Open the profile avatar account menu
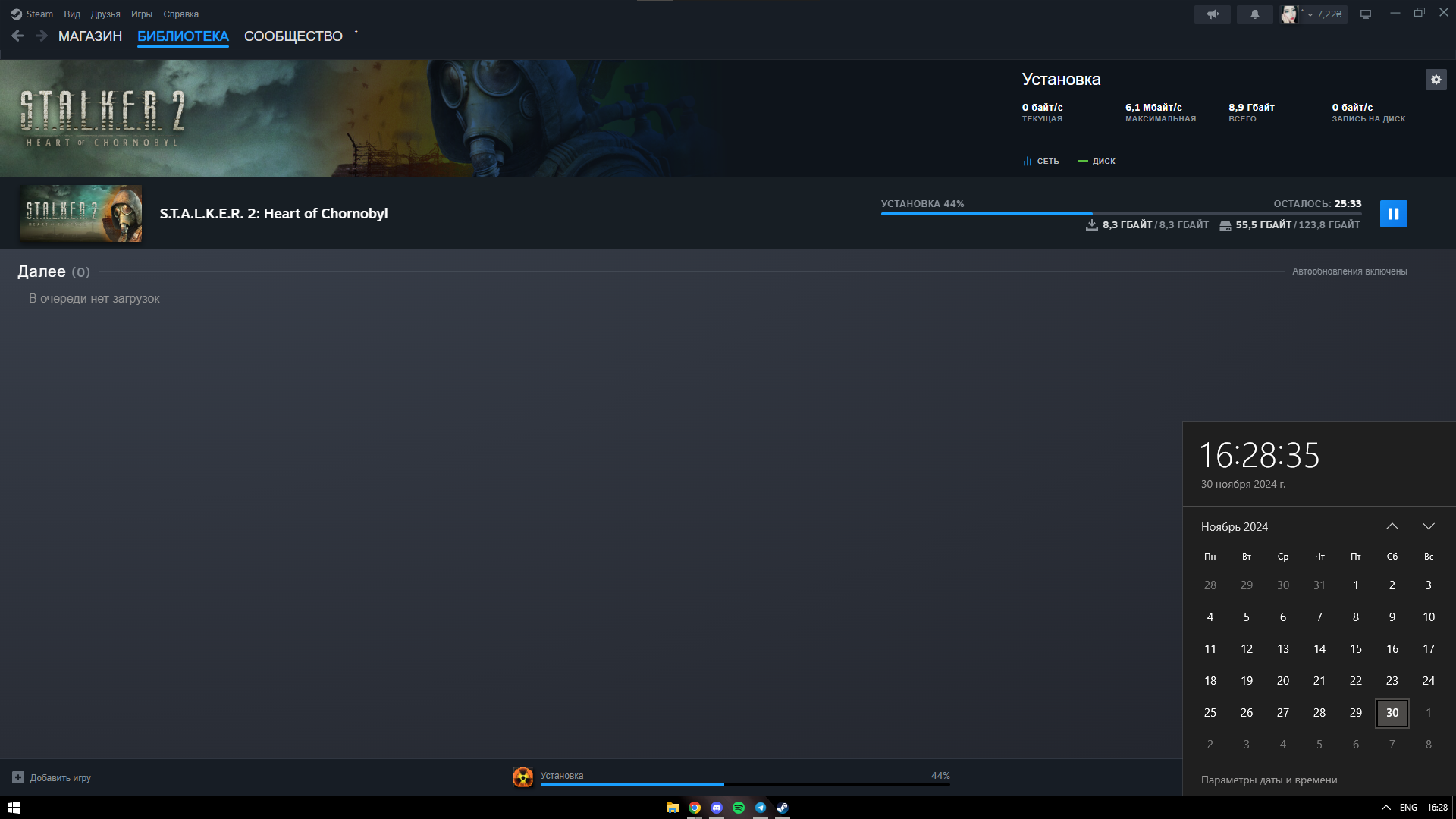Viewport: 1456px width, 819px height. coord(1289,14)
